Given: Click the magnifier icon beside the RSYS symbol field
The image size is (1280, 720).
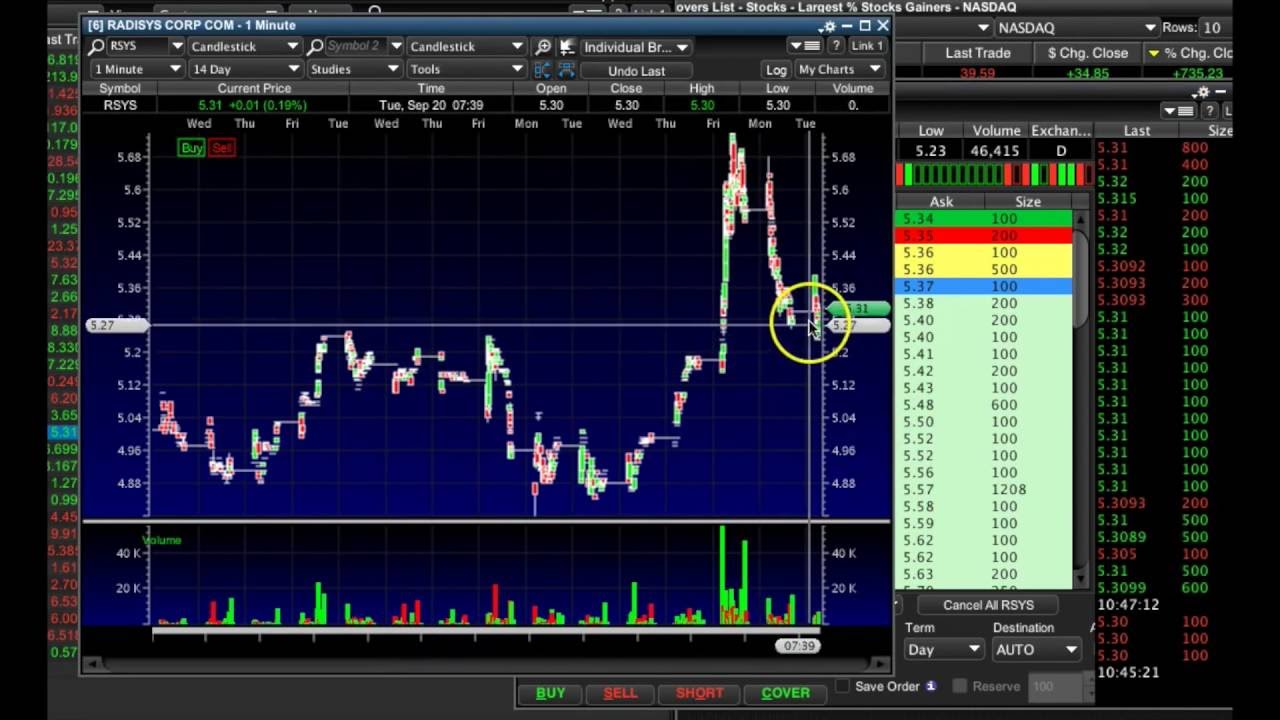Looking at the screenshot, I should tap(97, 46).
